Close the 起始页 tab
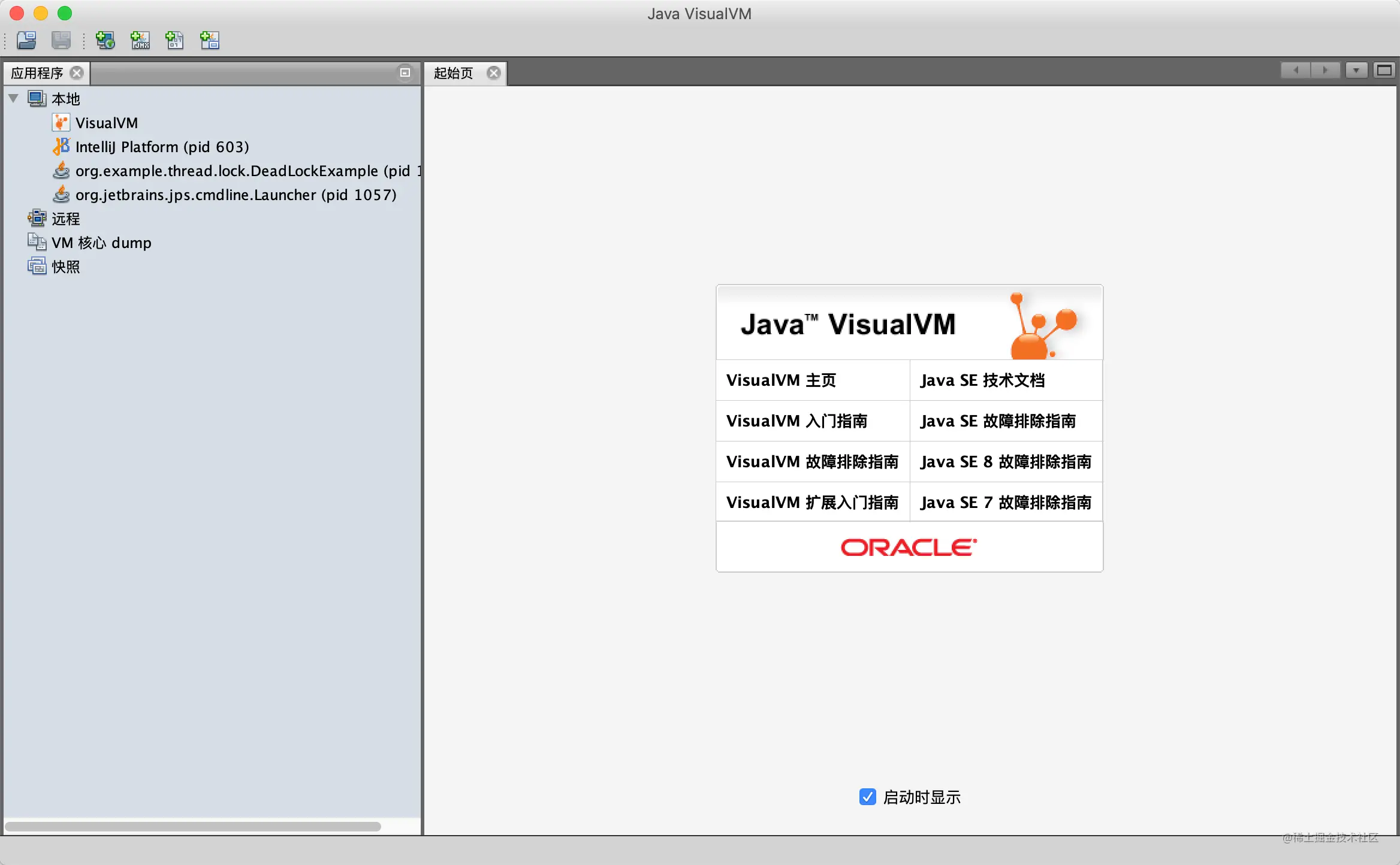This screenshot has height=865, width=1400. tap(494, 73)
